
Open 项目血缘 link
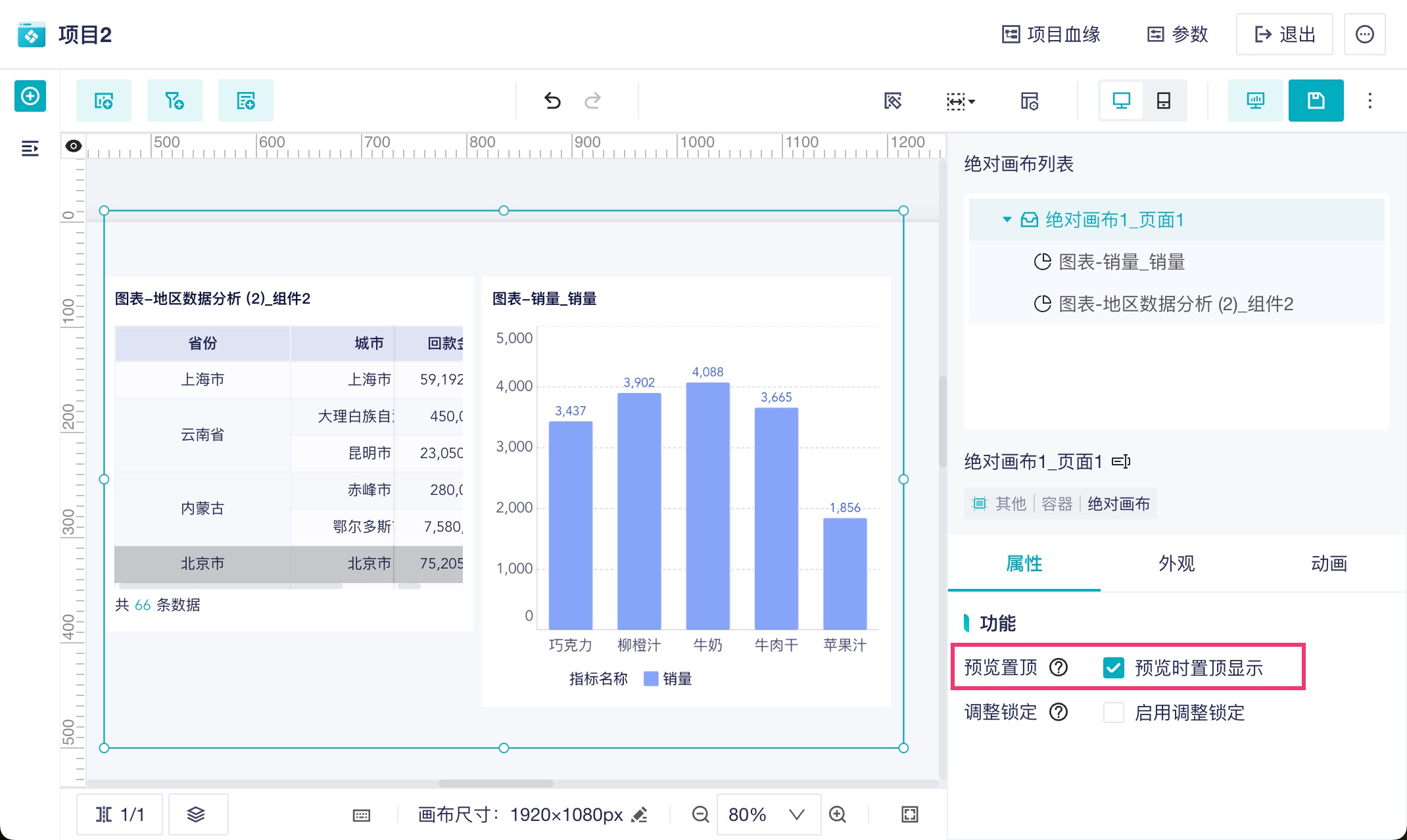tap(1051, 34)
